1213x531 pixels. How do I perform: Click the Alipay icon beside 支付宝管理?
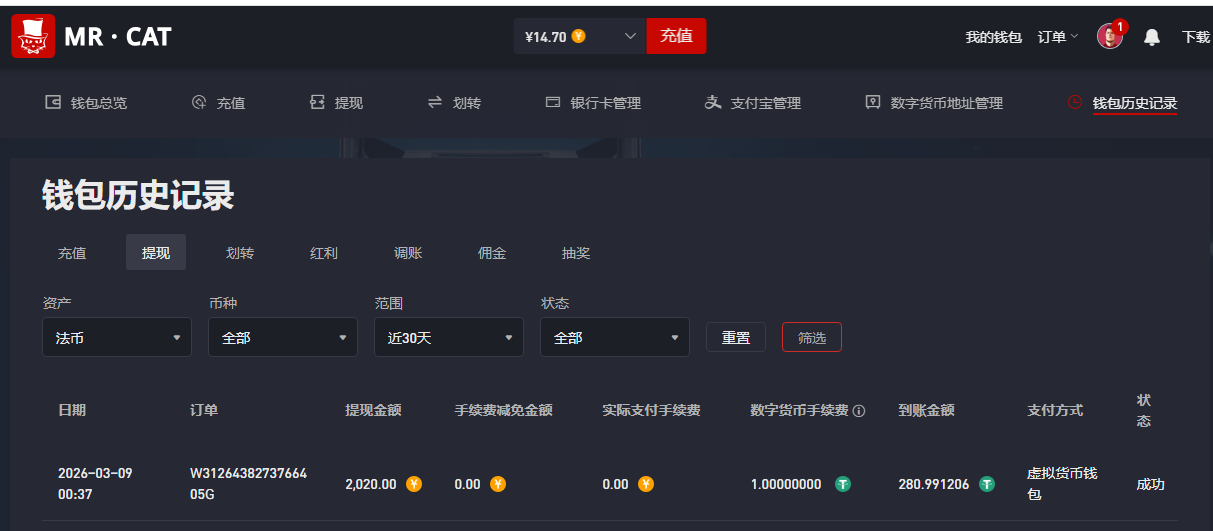point(713,102)
